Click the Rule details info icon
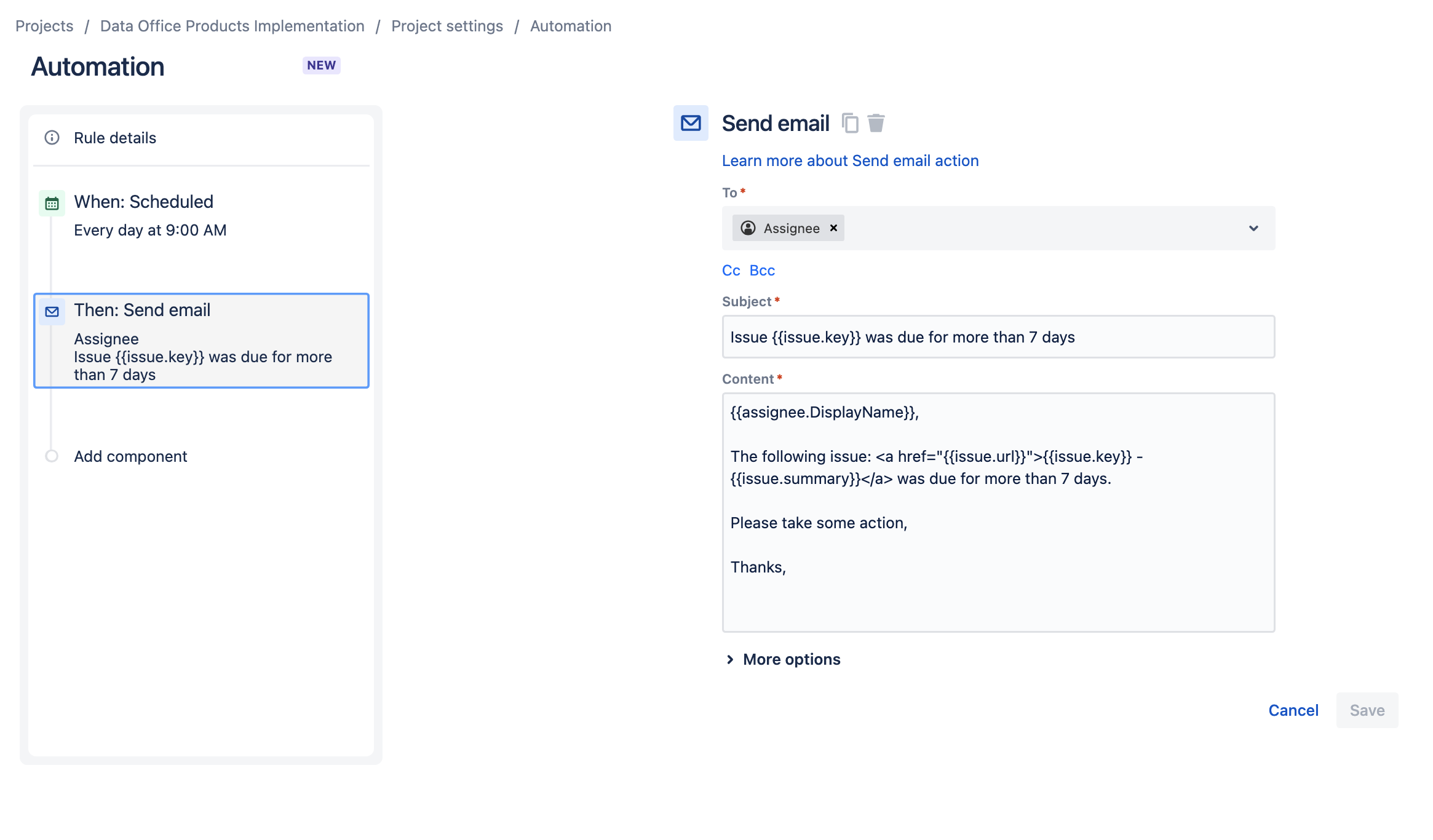The width and height of the screenshot is (1433, 840). (x=52, y=138)
